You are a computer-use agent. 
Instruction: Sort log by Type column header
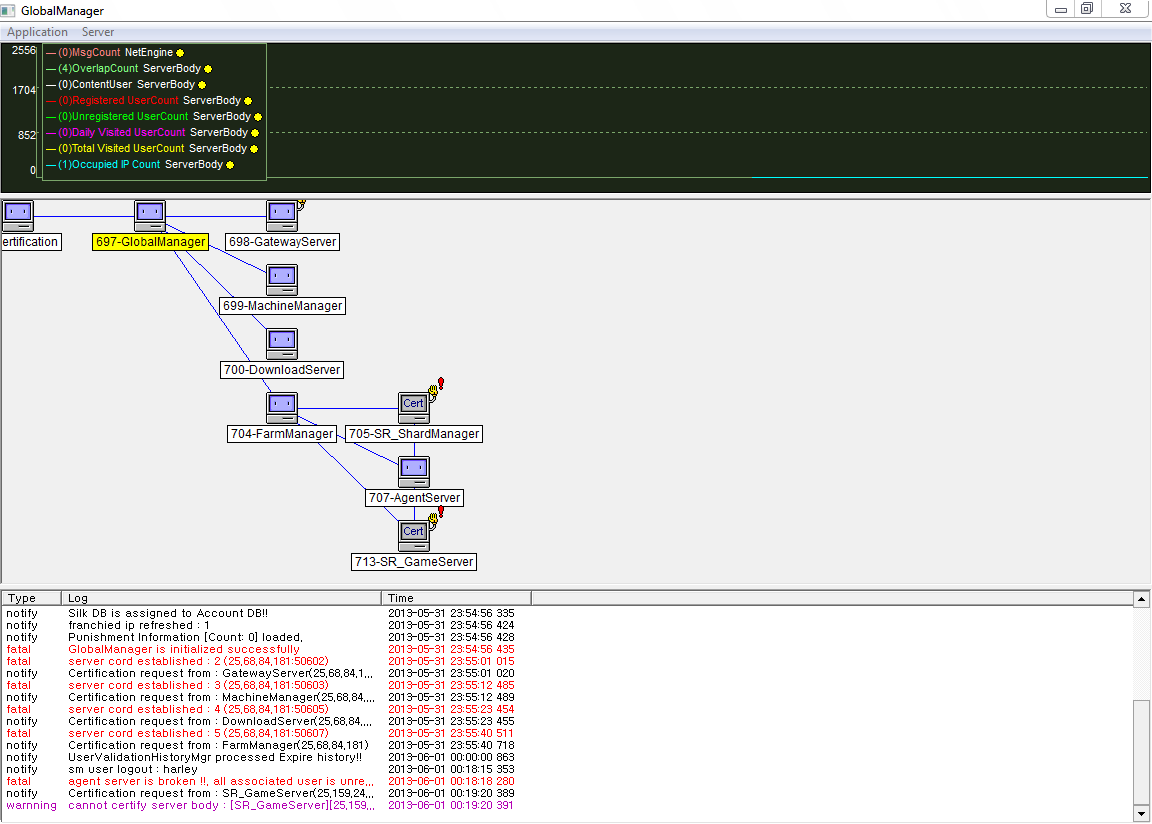pyautogui.click(x=31, y=598)
